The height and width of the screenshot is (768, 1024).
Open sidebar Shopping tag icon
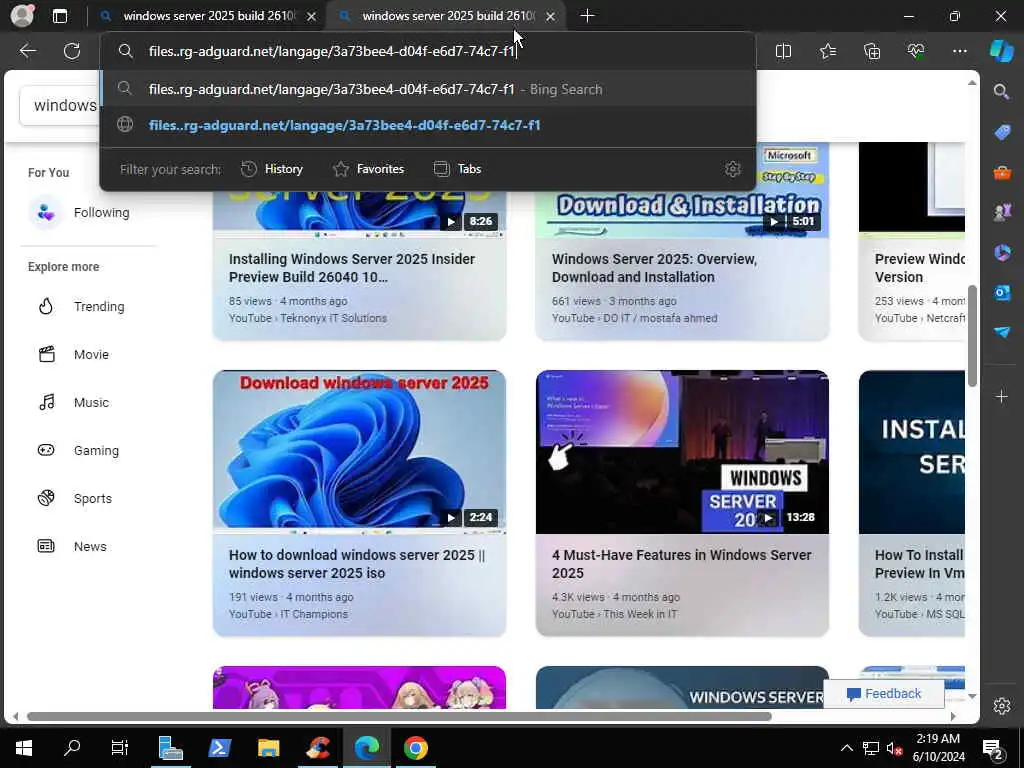1002,133
